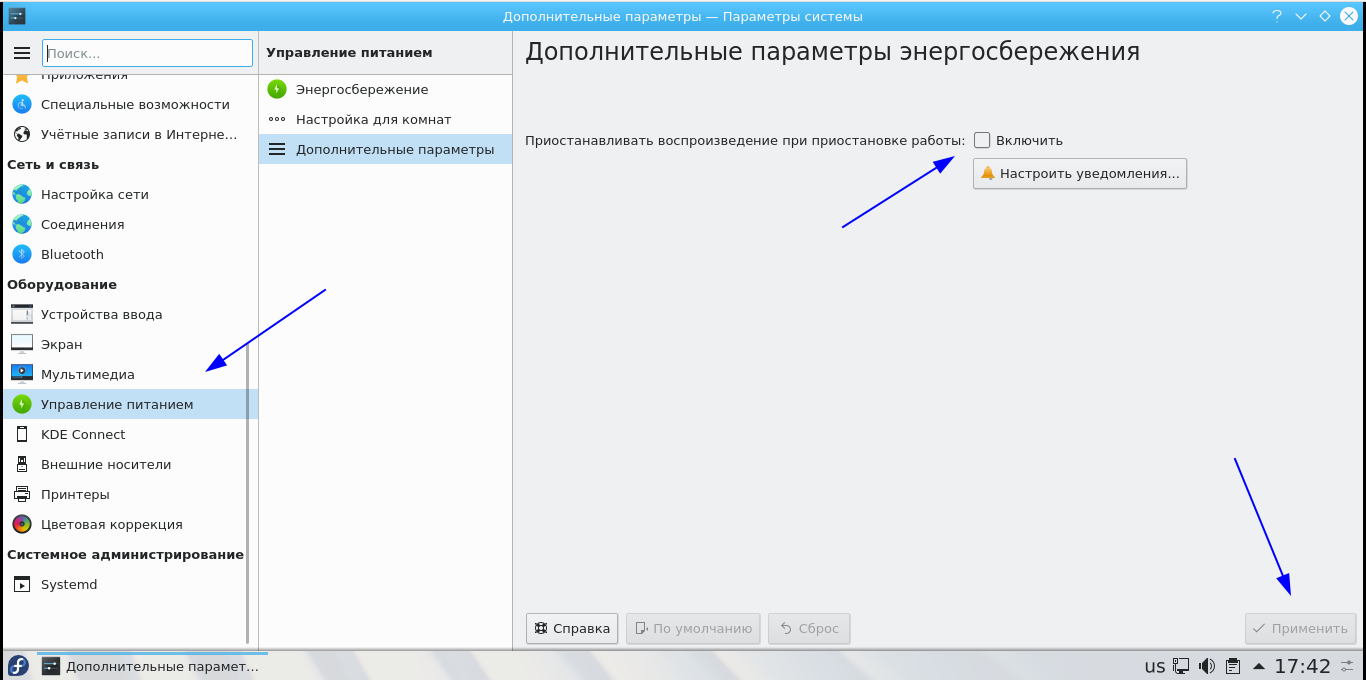Click the clipboard icon in system tray
Viewport: 1366px width, 680px height.
tap(1233, 666)
